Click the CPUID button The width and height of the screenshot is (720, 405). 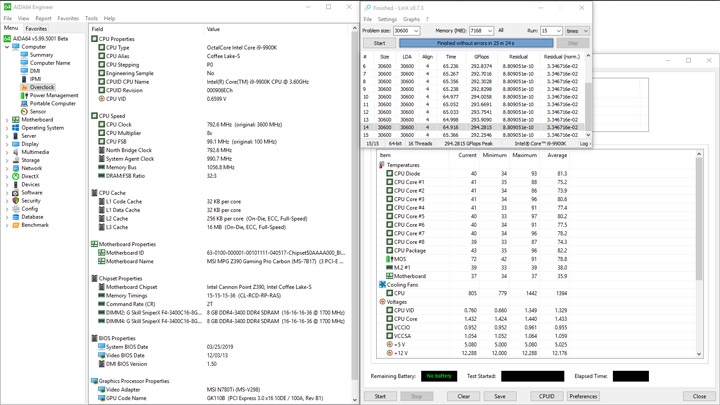(x=546, y=396)
